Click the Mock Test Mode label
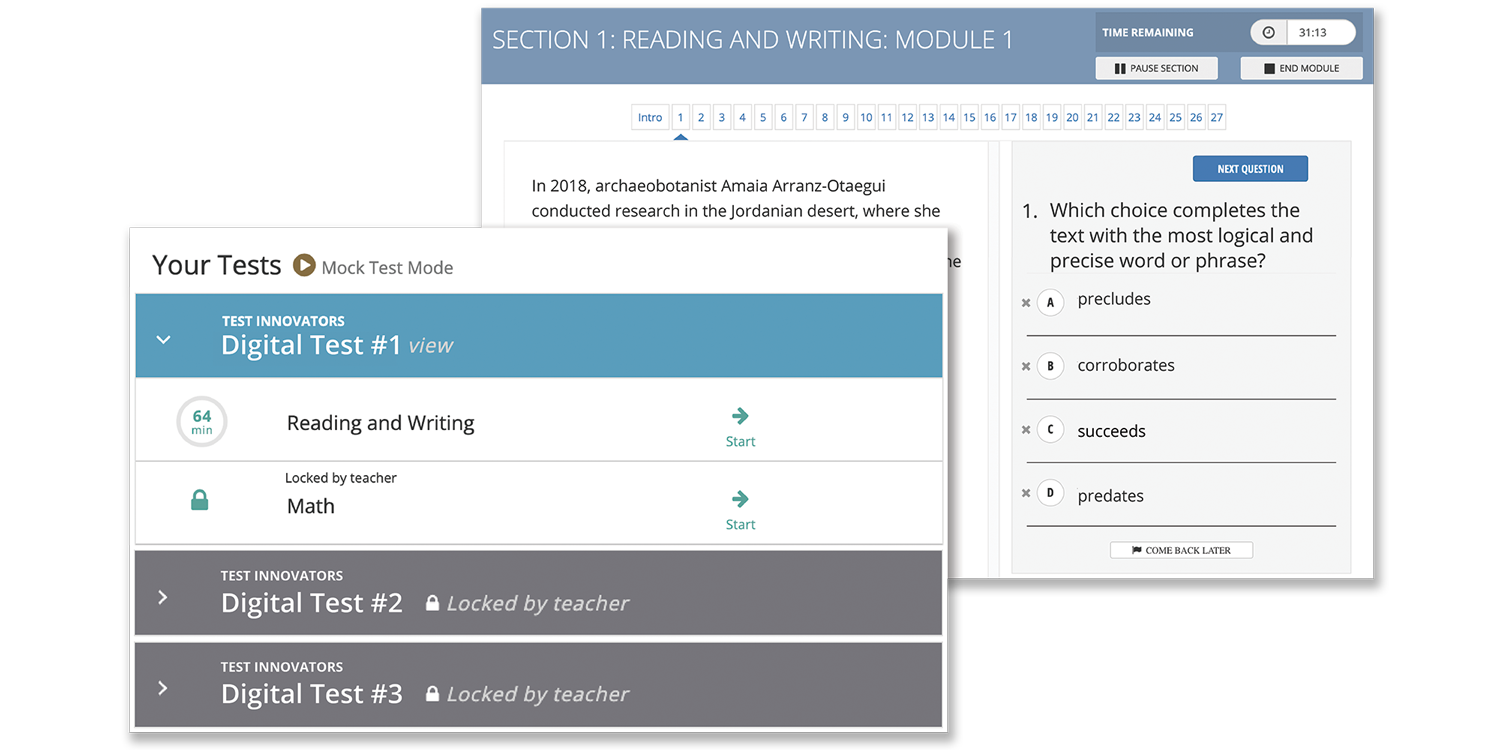 [387, 268]
